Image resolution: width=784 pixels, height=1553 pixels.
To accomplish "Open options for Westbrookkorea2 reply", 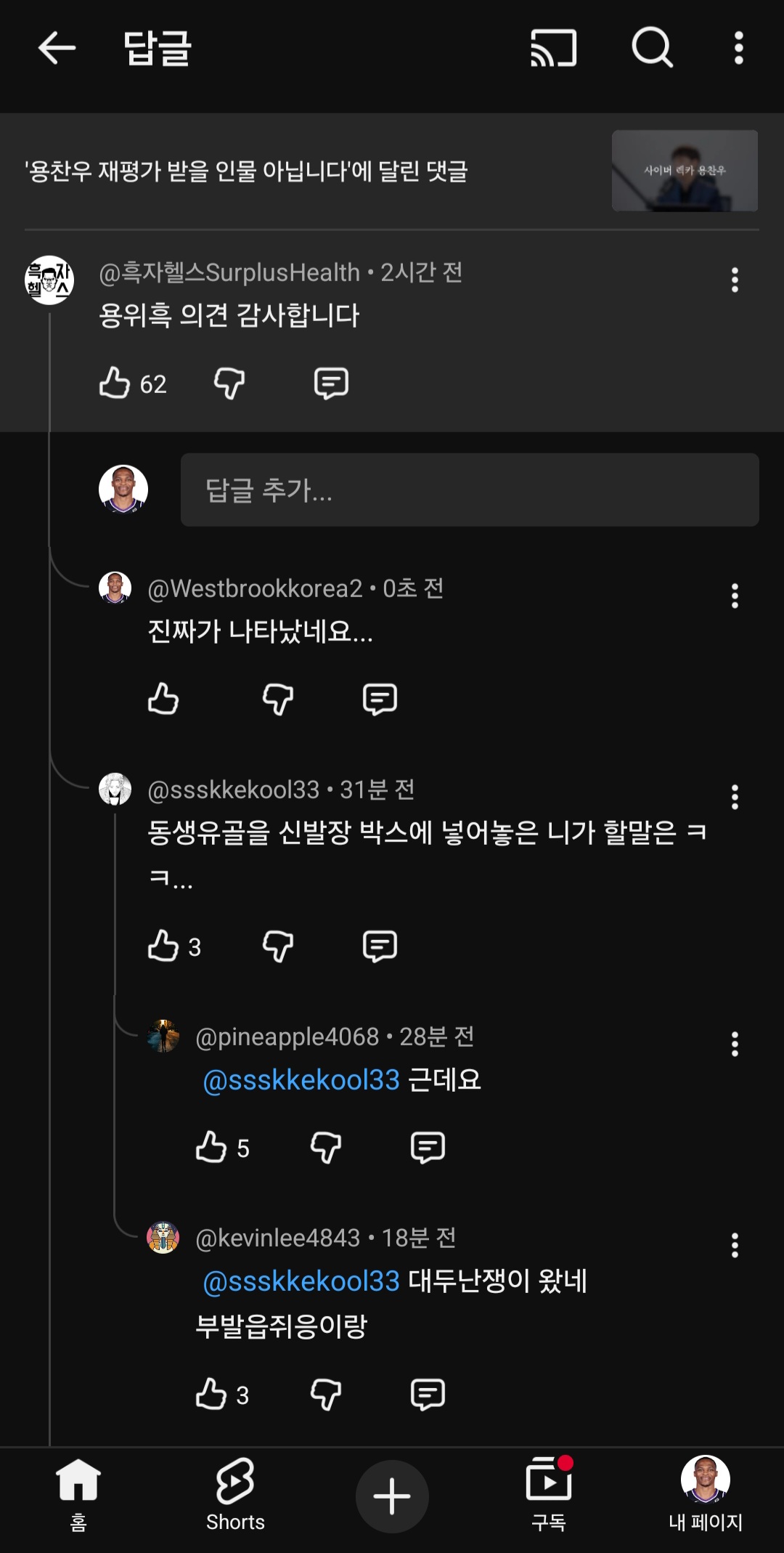I will point(735,596).
